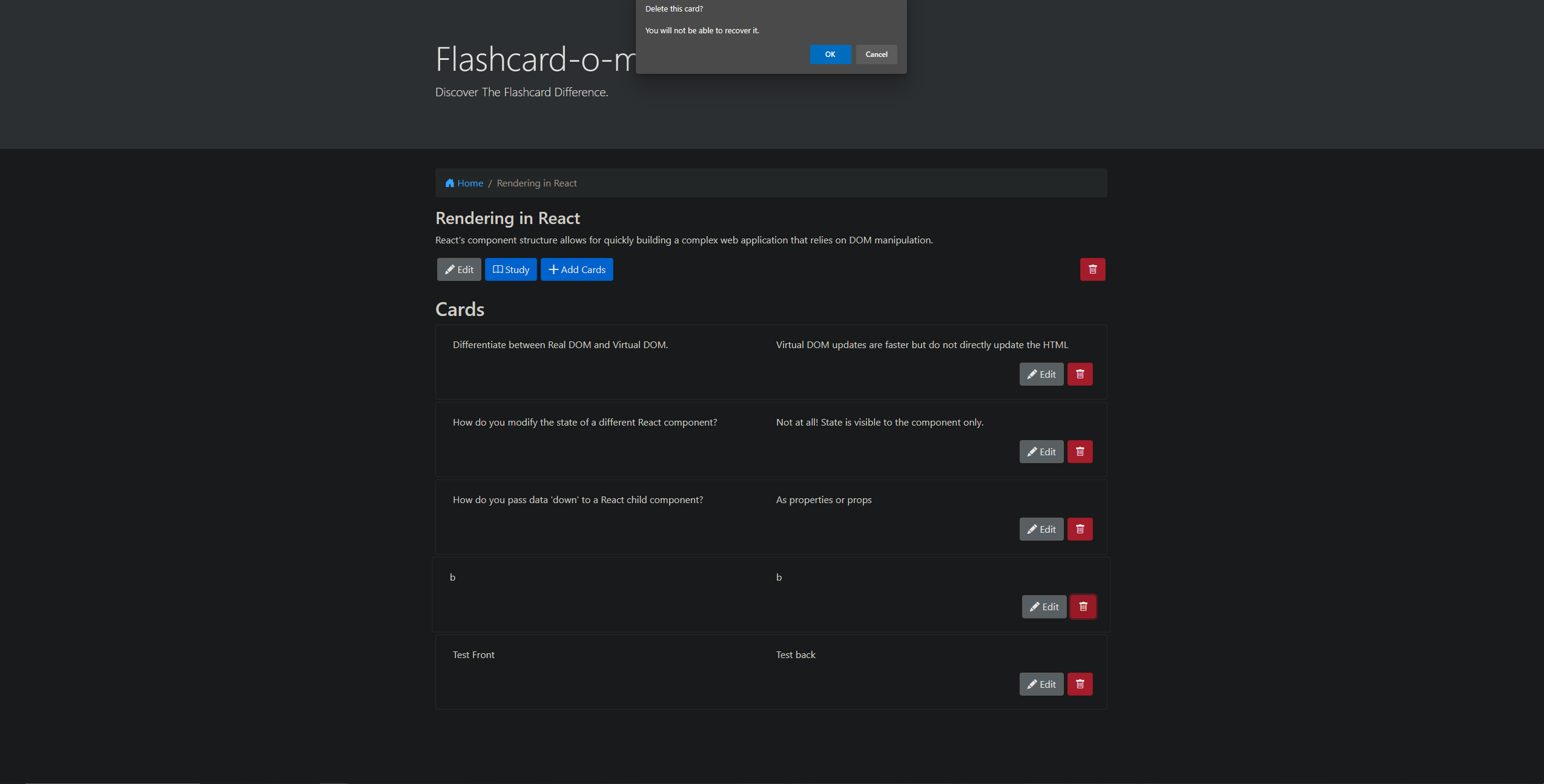The height and width of the screenshot is (784, 1544).
Task: Click trash on the 'pass data down' card
Action: point(1080,529)
